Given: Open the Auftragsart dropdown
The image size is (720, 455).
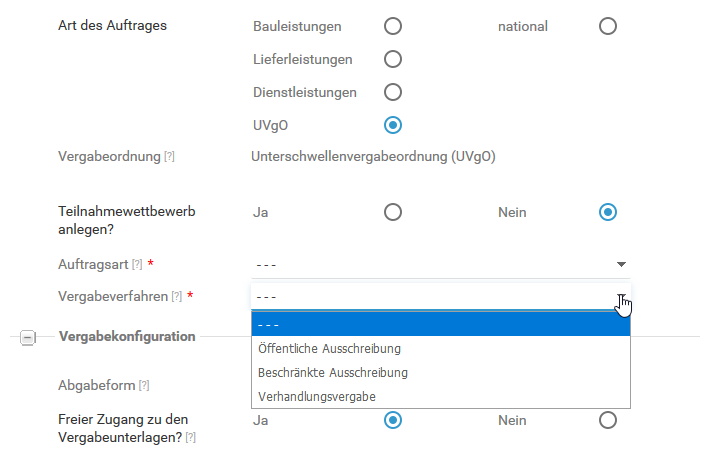Looking at the screenshot, I should 440,264.
